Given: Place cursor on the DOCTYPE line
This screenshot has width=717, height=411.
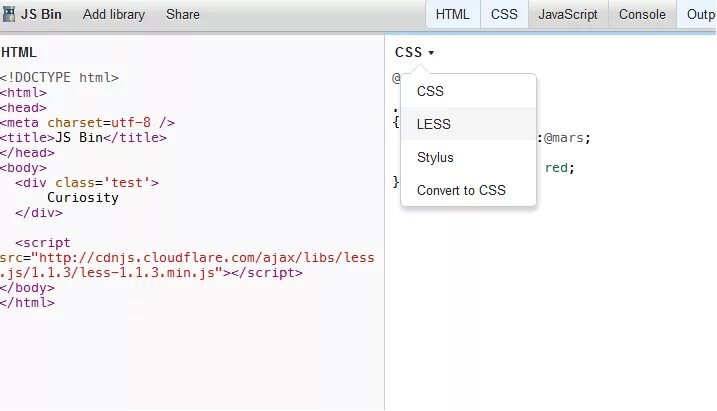Looking at the screenshot, I should (59, 78).
